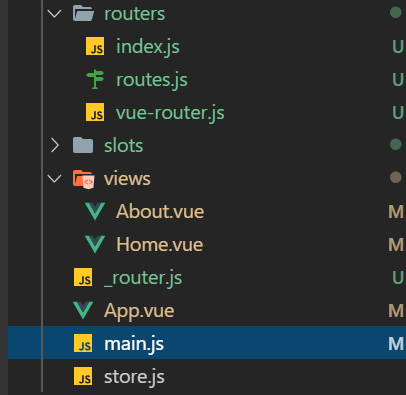Click the modified M badge on Home.vue

[x=396, y=245]
